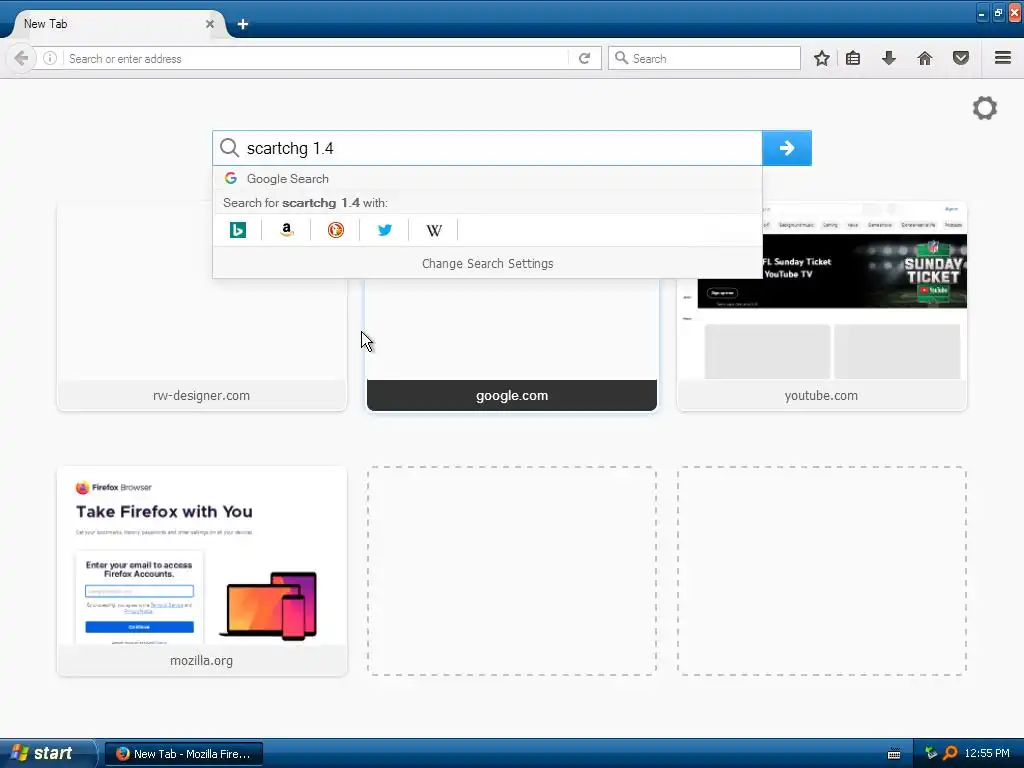Open the mozilla.org tile
The image size is (1024, 768).
tap(202, 571)
